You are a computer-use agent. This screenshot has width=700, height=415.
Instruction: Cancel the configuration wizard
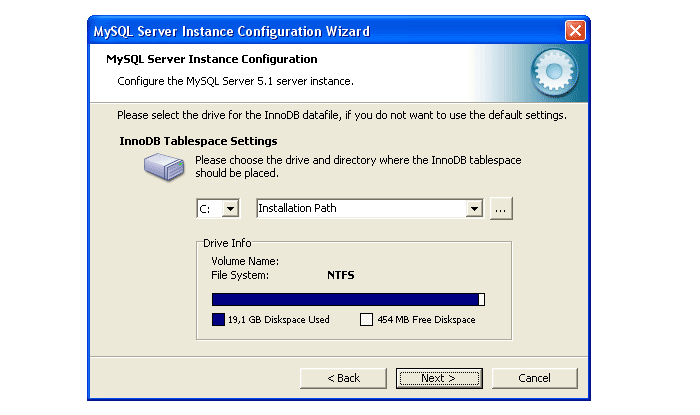(x=534, y=378)
